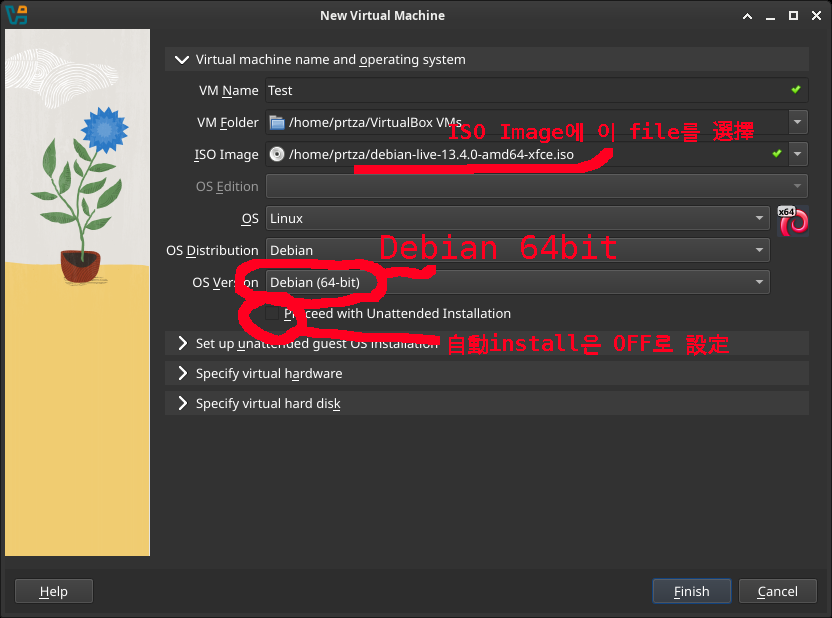
Task: Click the disc icon beside the ISO path
Action: [x=278, y=155]
